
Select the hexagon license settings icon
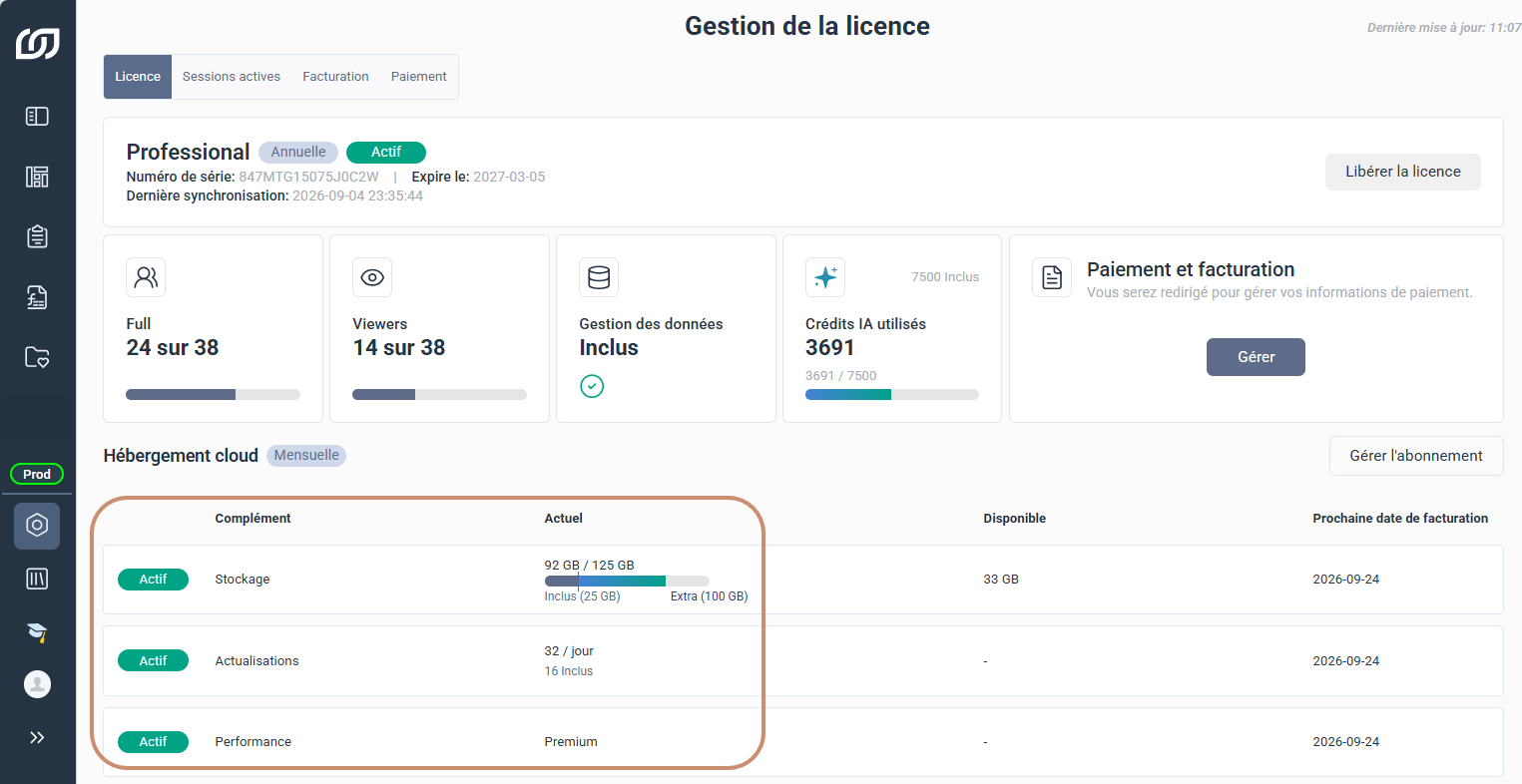click(x=37, y=525)
